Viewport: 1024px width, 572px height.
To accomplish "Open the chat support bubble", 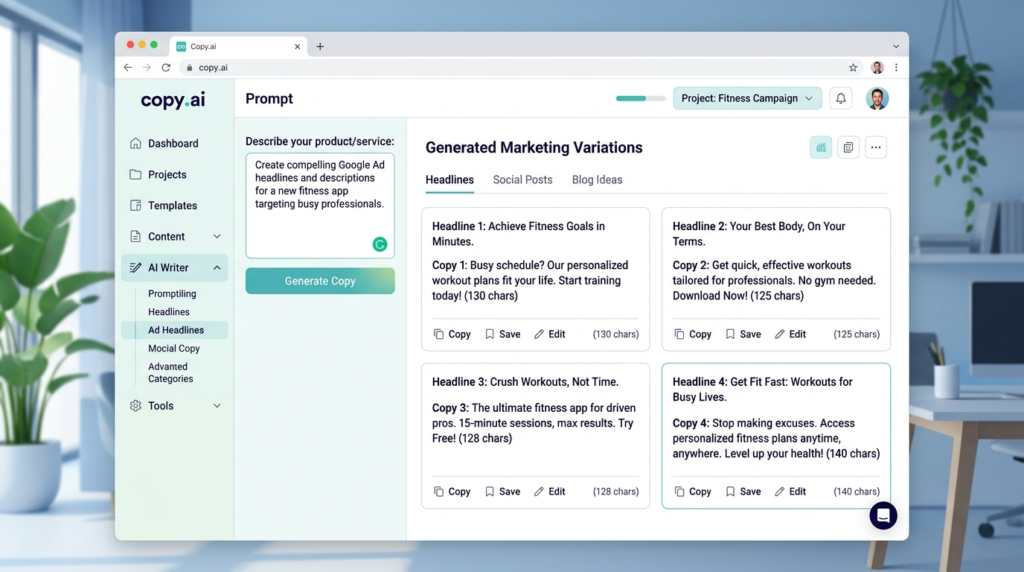I will [883, 516].
